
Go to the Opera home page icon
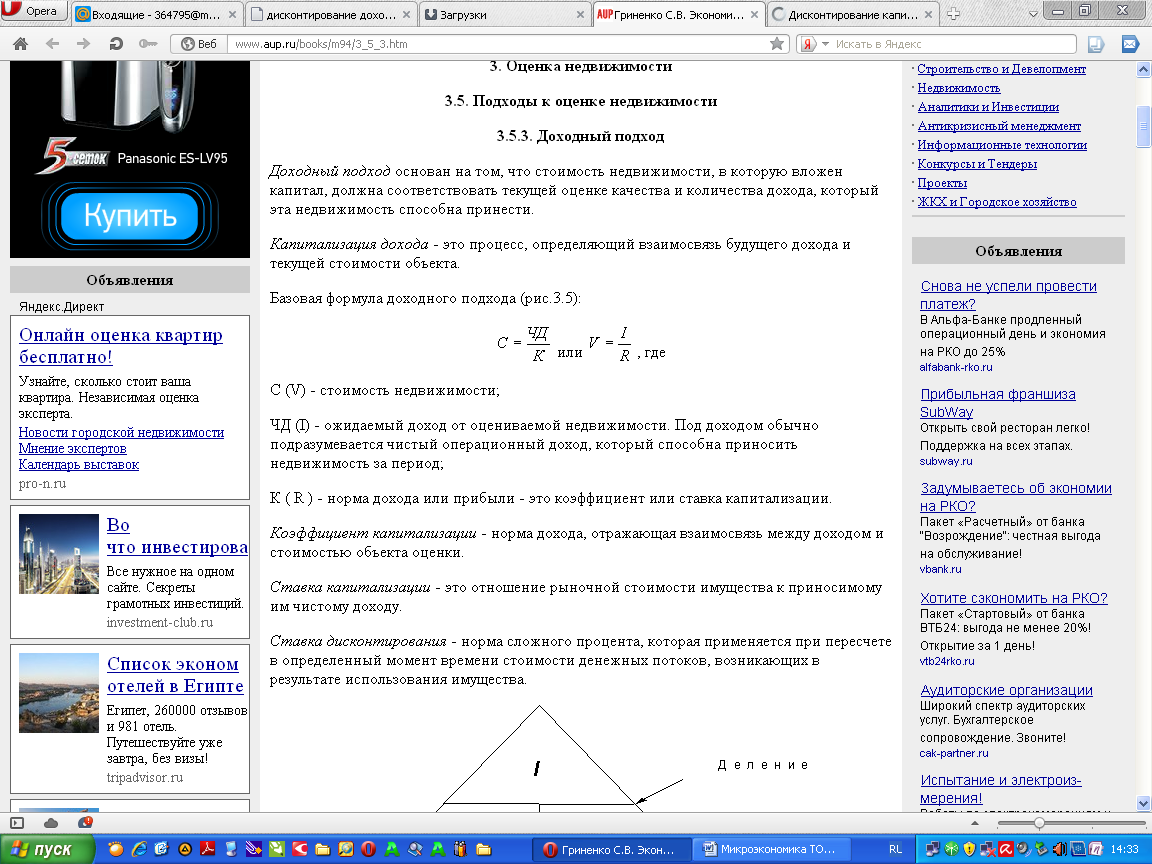tap(21, 44)
